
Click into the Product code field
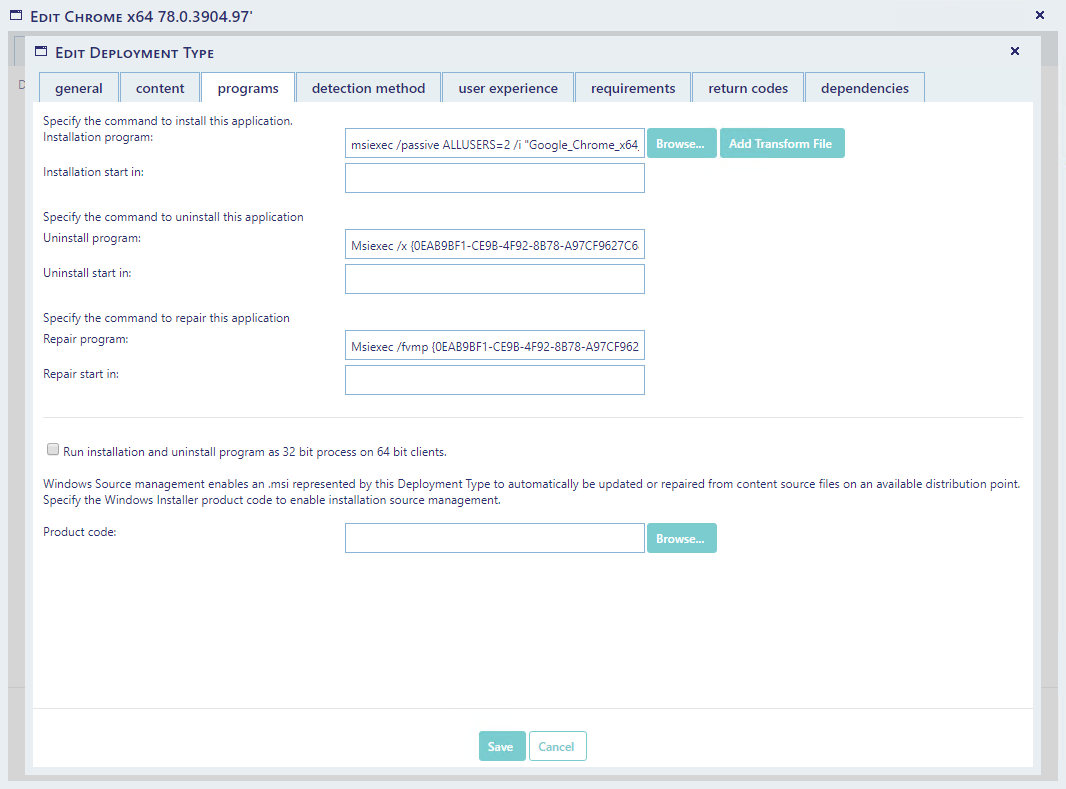(x=494, y=539)
